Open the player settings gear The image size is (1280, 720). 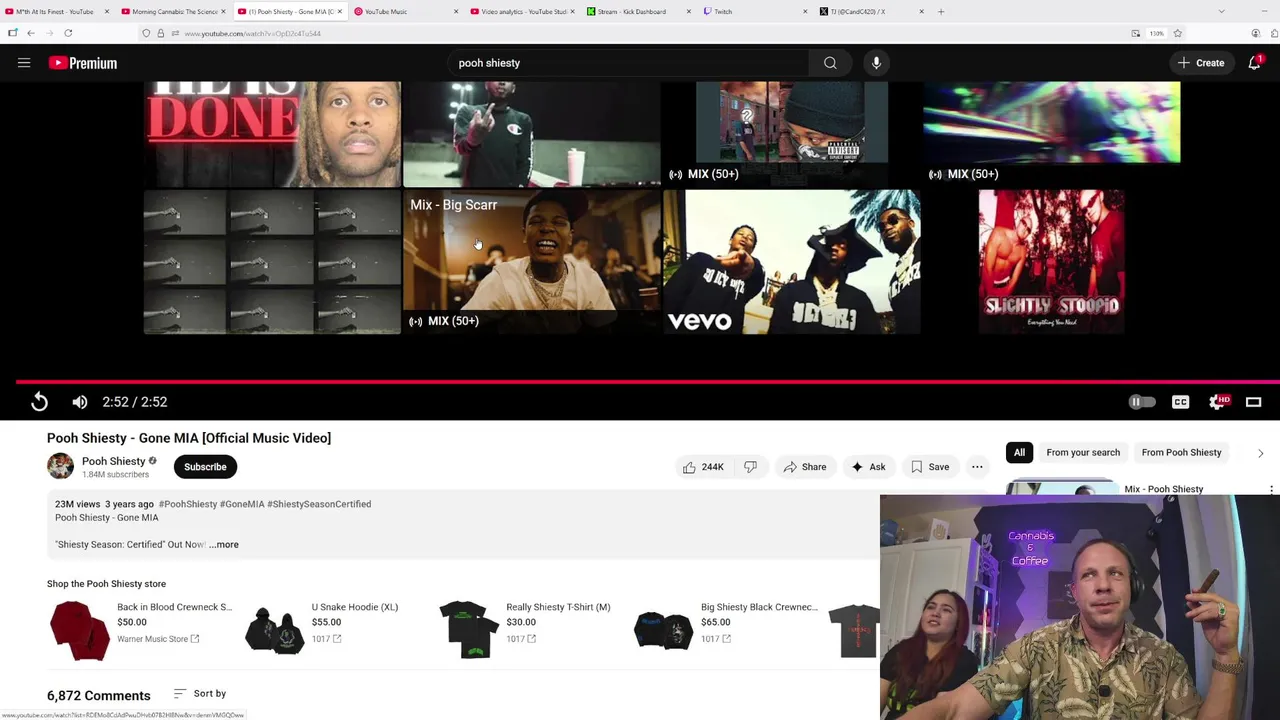coord(1217,402)
